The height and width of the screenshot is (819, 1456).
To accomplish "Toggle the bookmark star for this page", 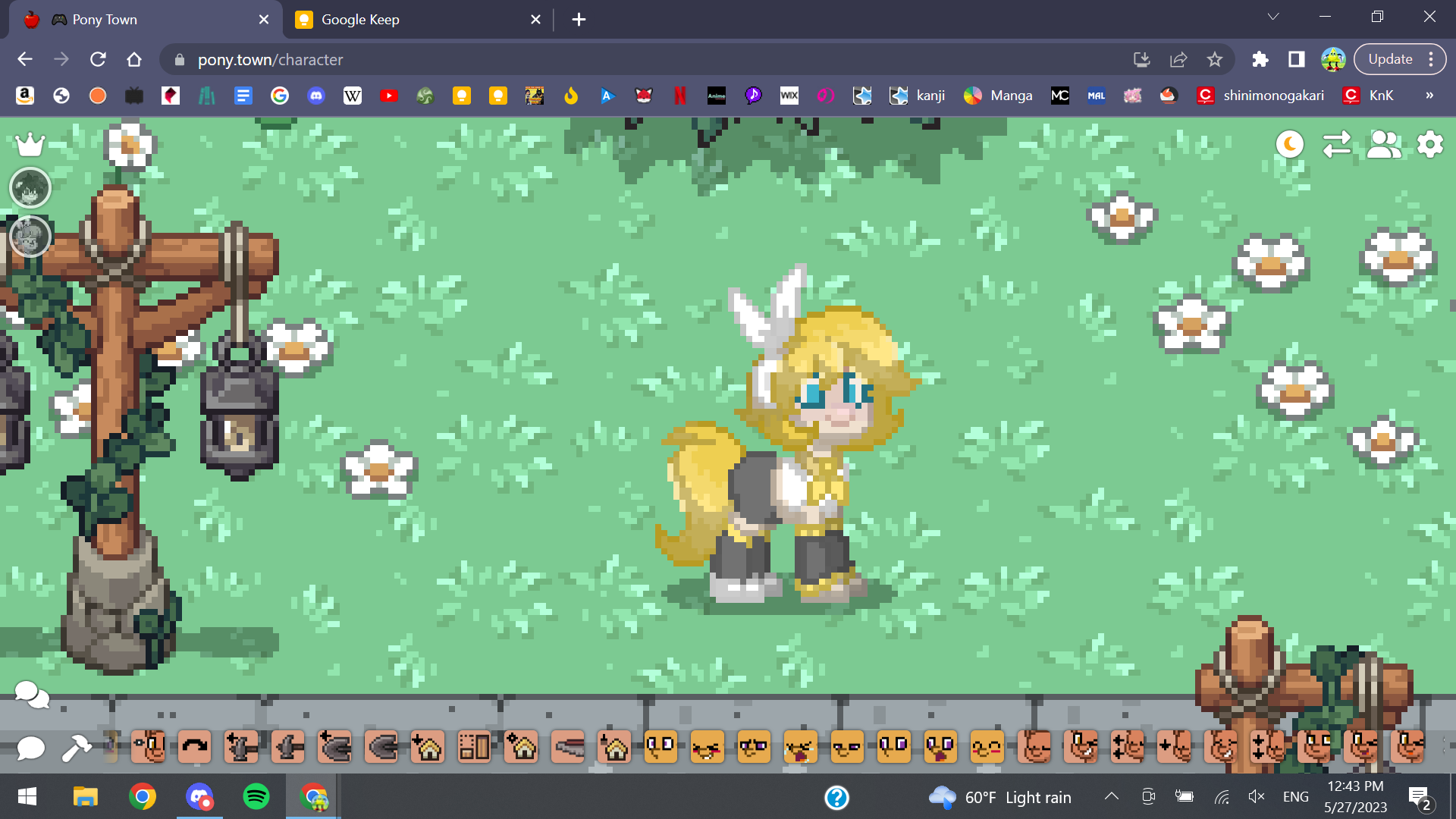I will tap(1215, 59).
